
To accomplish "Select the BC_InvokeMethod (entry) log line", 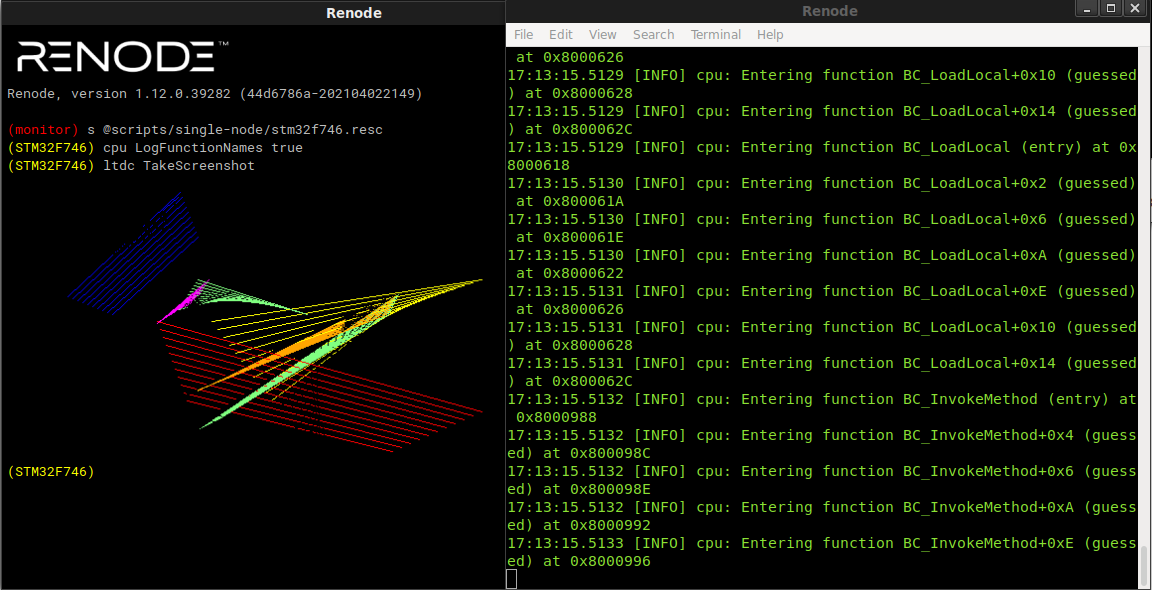I will point(820,399).
